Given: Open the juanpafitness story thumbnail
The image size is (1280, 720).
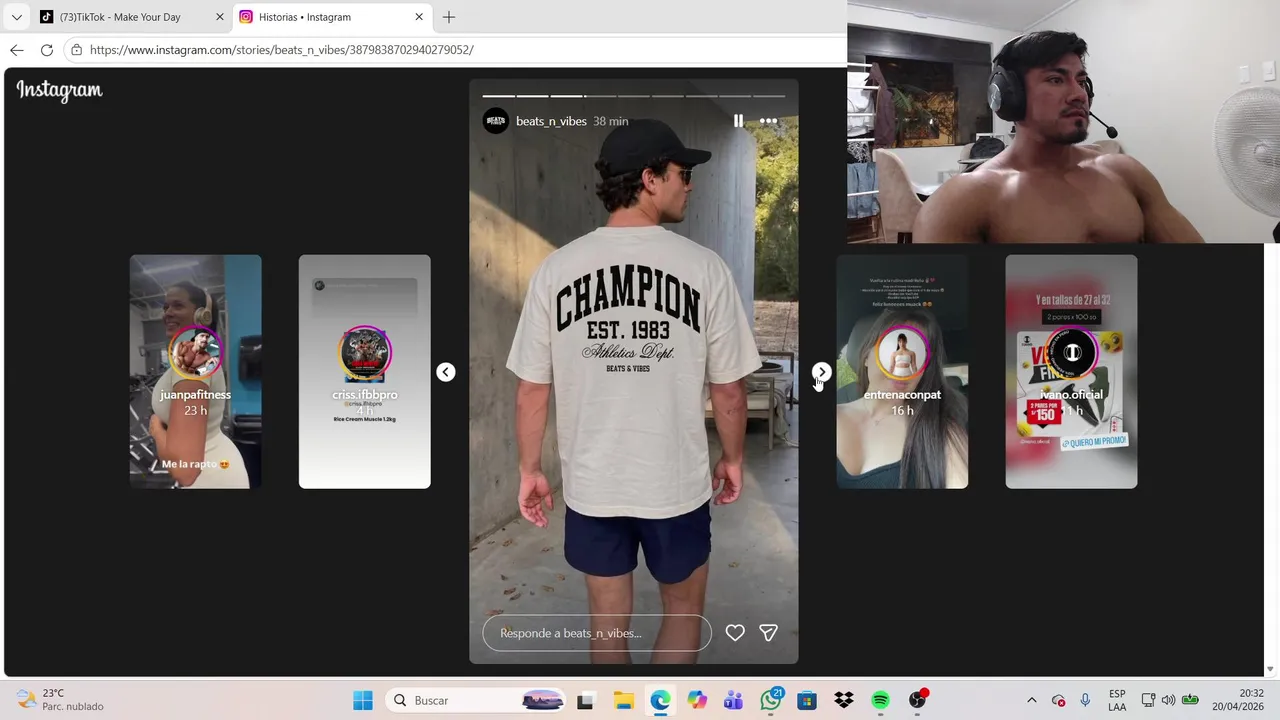Looking at the screenshot, I should click(x=196, y=372).
